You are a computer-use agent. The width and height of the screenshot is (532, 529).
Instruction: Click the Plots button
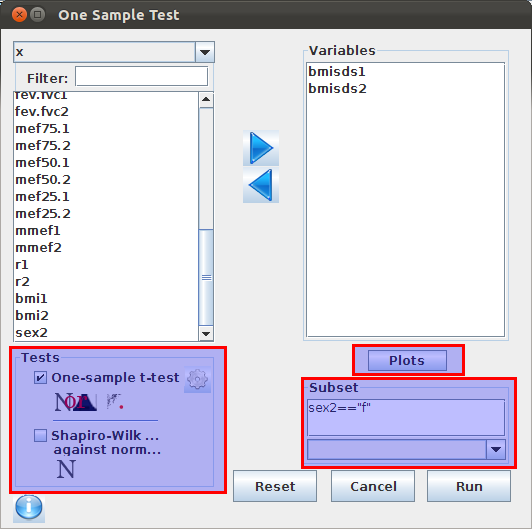407,360
